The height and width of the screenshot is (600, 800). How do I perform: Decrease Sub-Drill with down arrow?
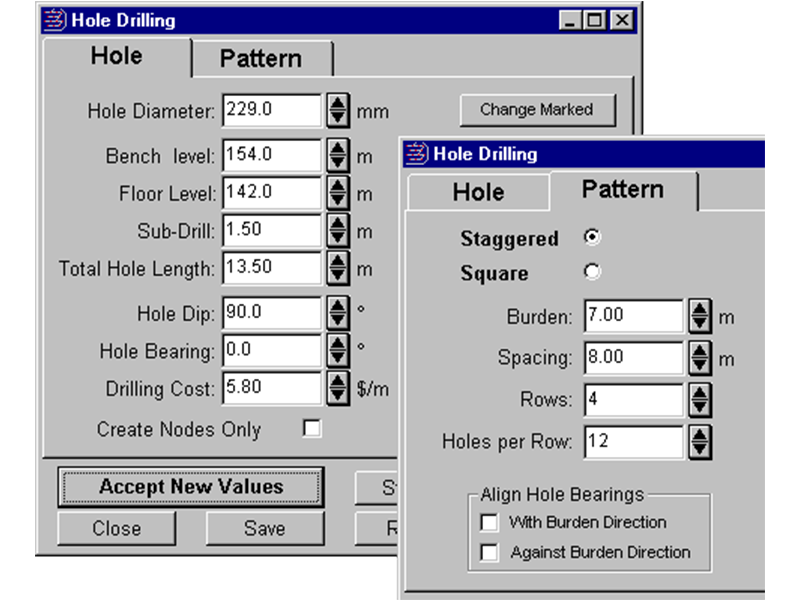click(338, 238)
